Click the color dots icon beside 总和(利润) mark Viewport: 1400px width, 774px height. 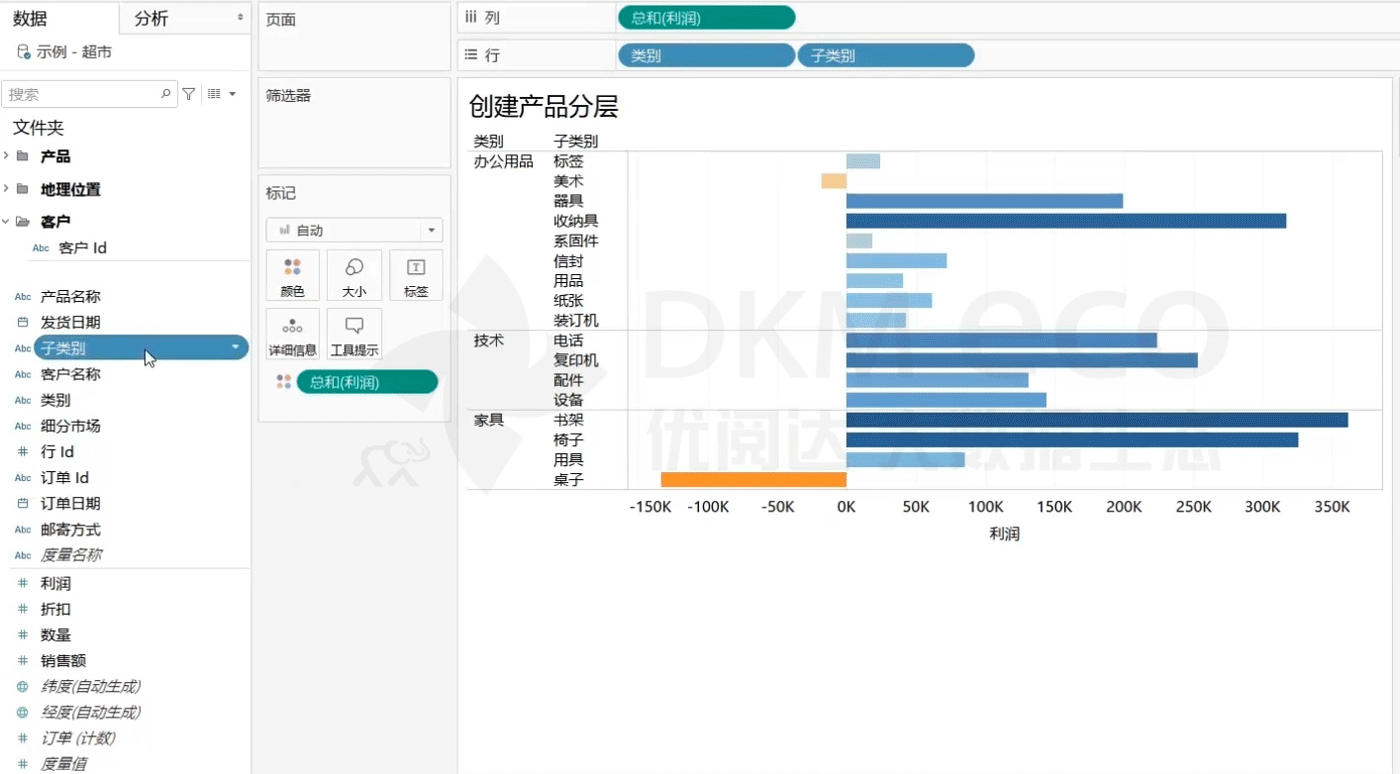click(284, 382)
